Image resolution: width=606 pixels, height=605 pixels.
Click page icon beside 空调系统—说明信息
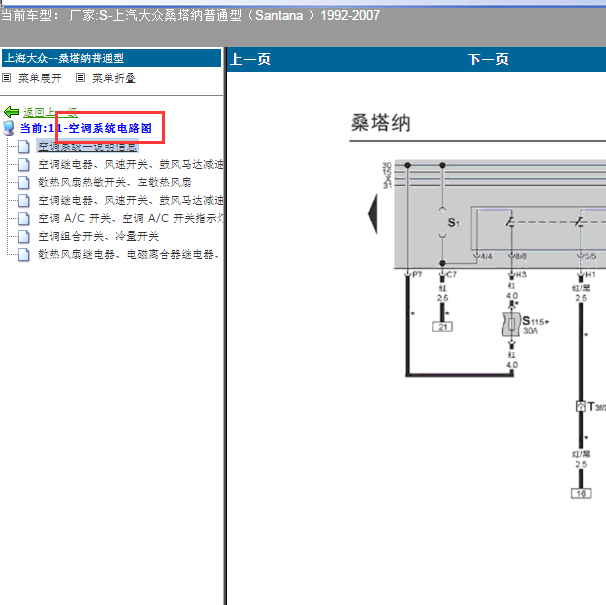(x=24, y=147)
